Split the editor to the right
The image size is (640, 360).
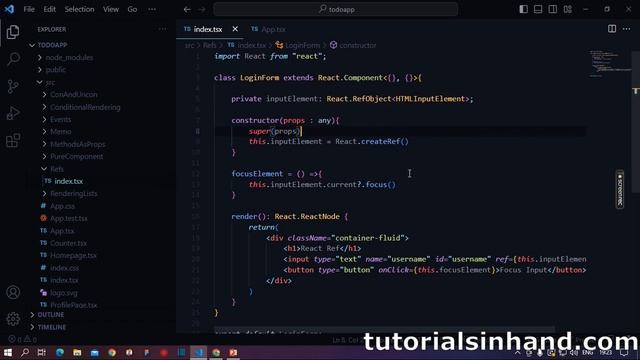click(612, 29)
